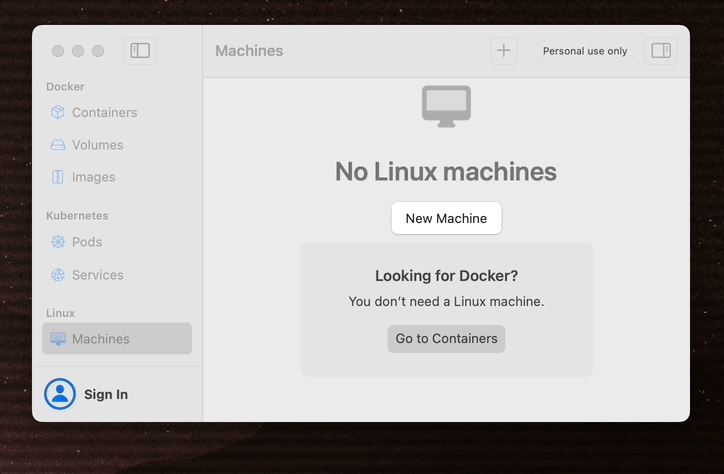The image size is (724, 474).
Task: Click the plus icon to add machine
Action: [x=503, y=51]
